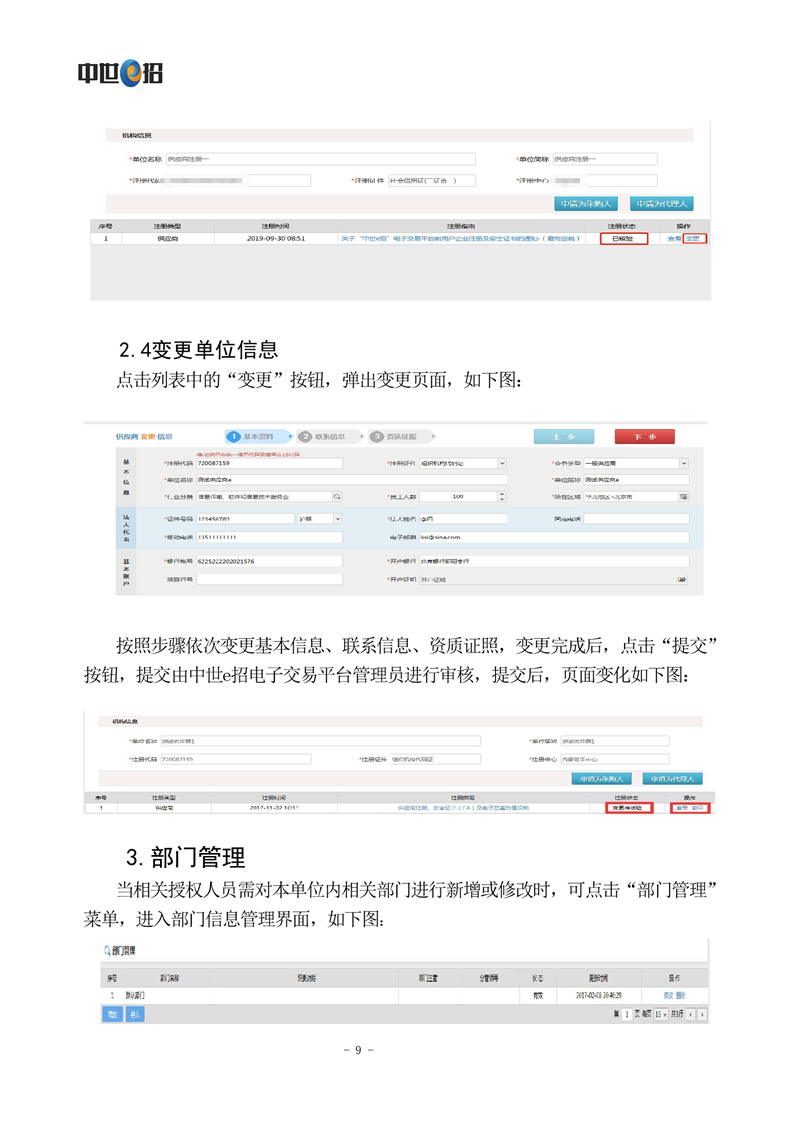Open the page size dropdown showing 15
The width and height of the screenshot is (793, 1122).
pos(661,1014)
